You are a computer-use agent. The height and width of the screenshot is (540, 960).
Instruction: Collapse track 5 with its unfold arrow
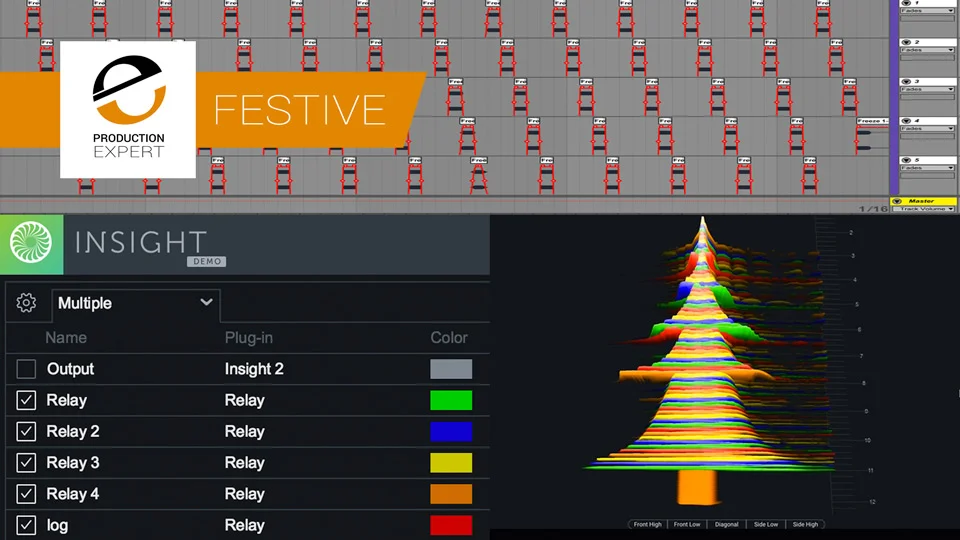pos(906,160)
